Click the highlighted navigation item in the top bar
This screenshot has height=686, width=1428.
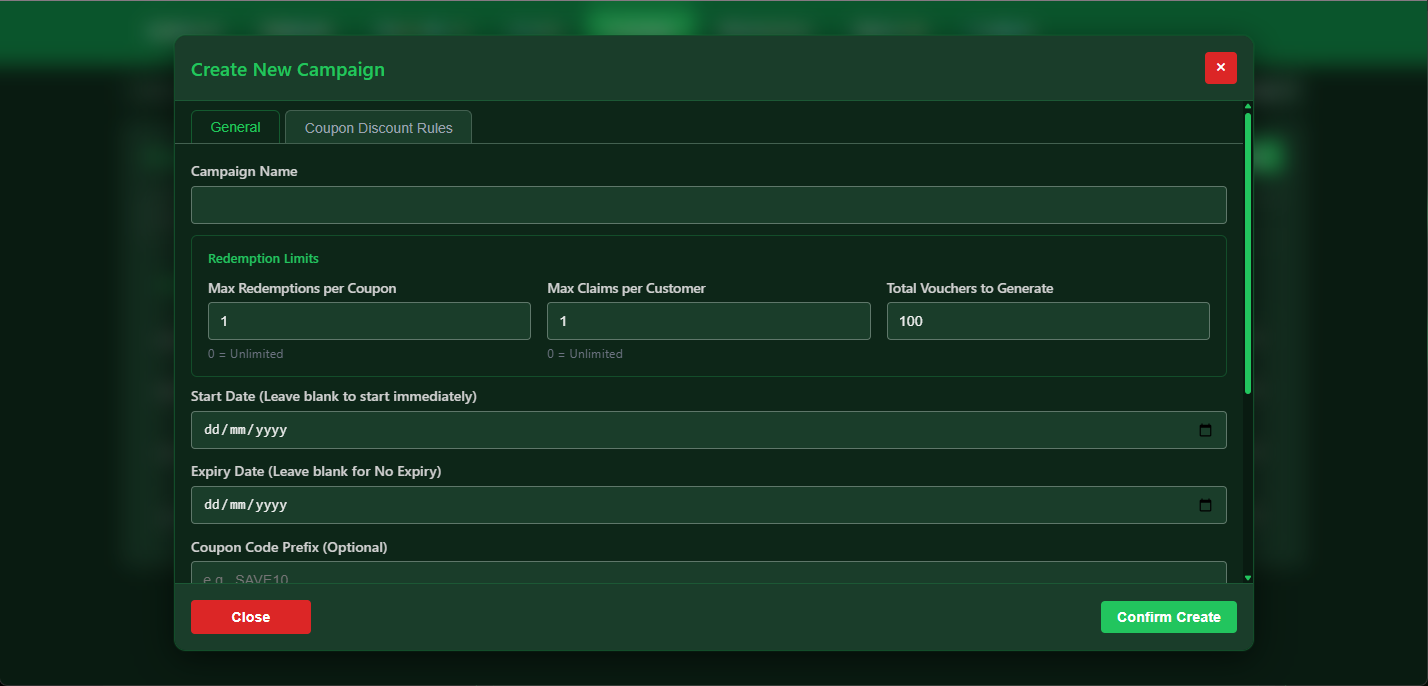pos(638,18)
